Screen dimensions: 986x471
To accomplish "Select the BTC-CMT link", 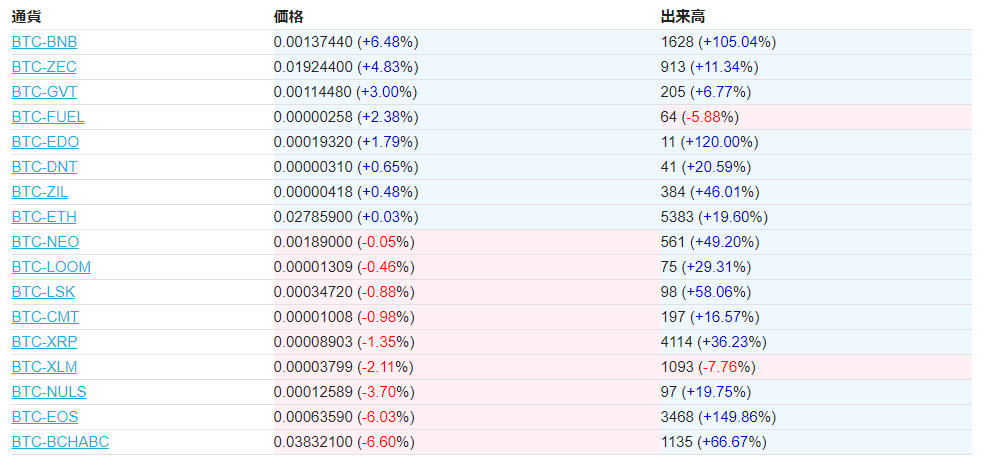I will [45, 317].
